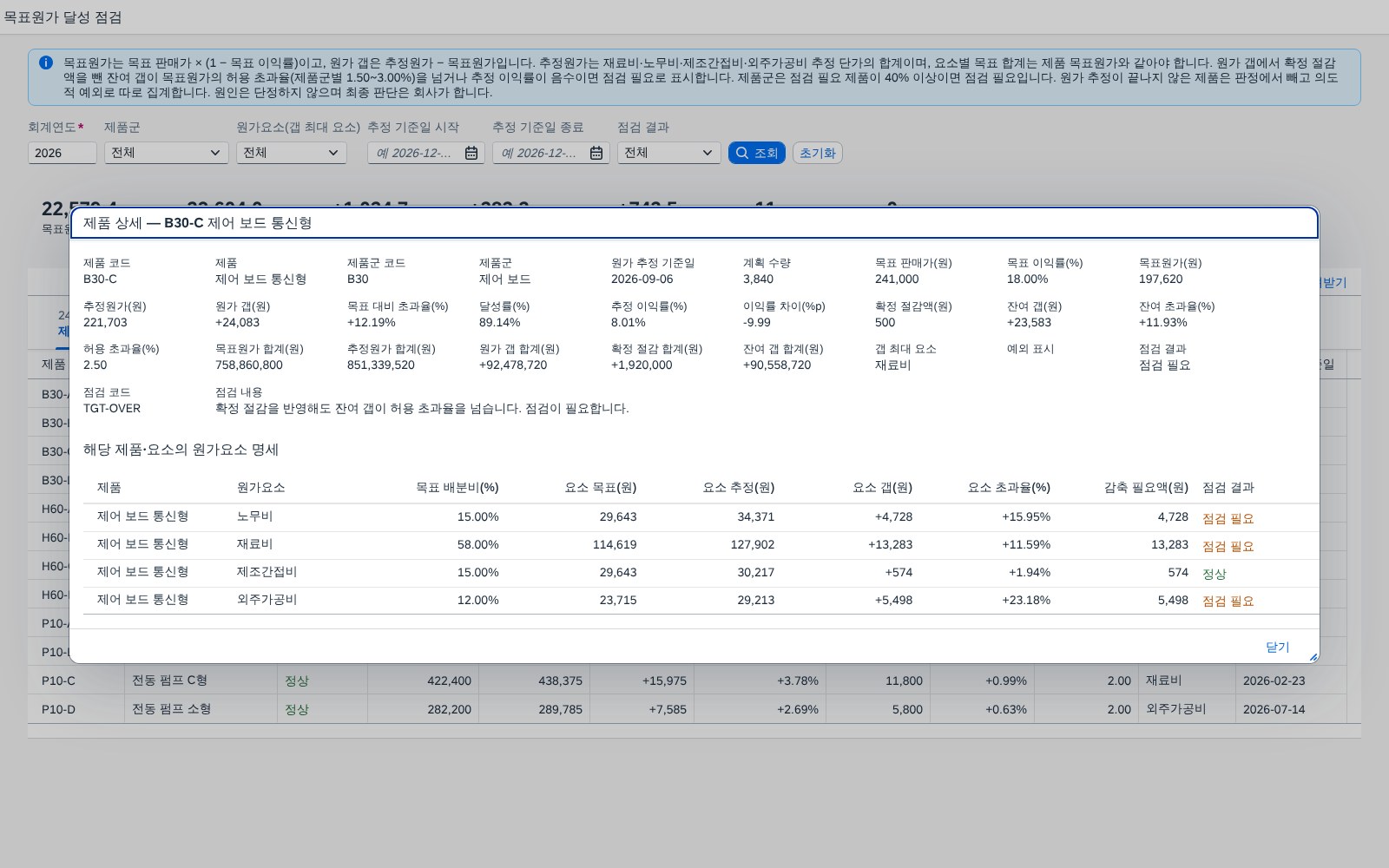The height and width of the screenshot is (868, 1389).
Task: Open calendar for 추정 기준일 시작
Action: pyautogui.click(x=471, y=153)
